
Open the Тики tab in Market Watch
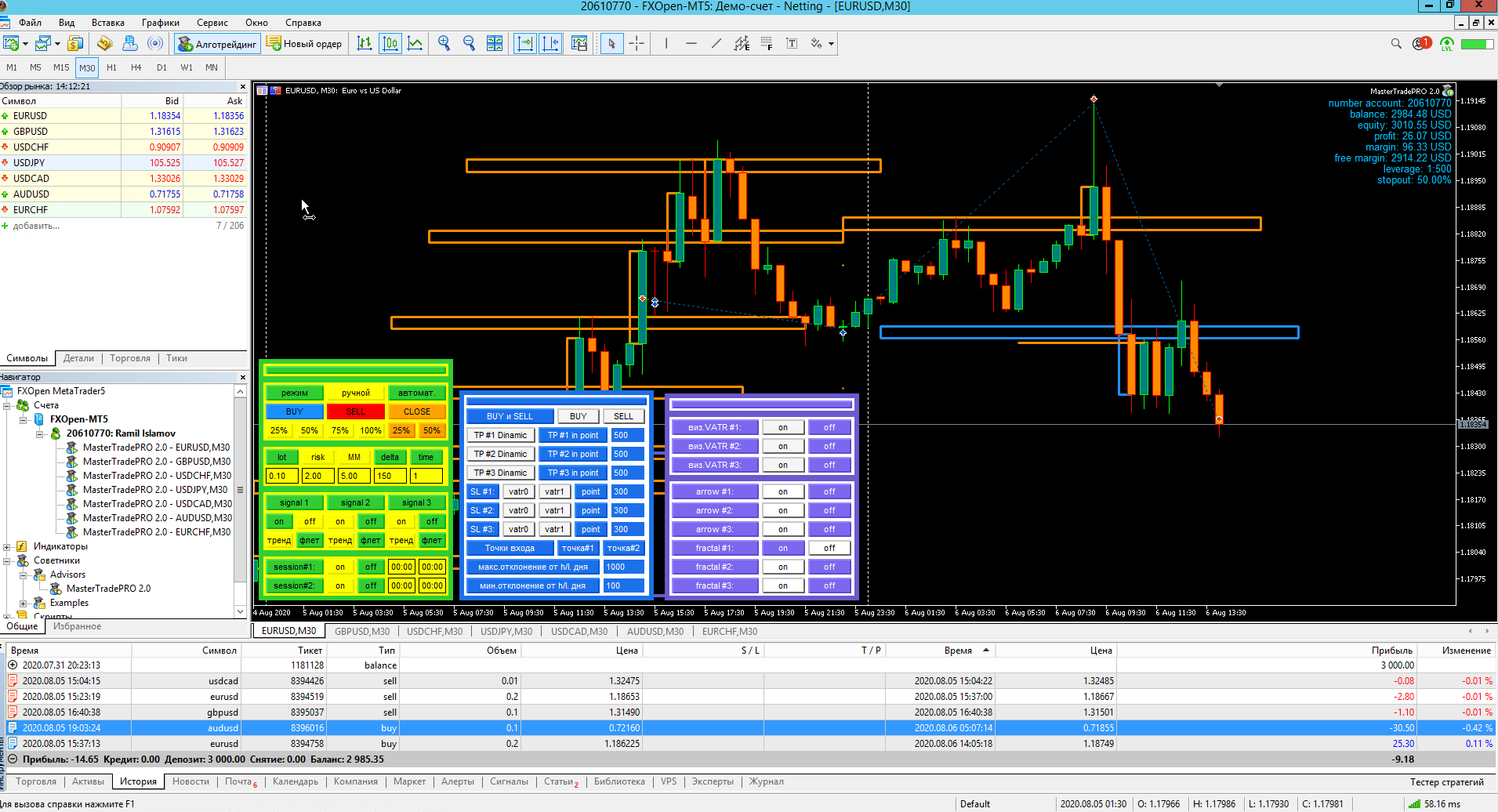(x=176, y=358)
